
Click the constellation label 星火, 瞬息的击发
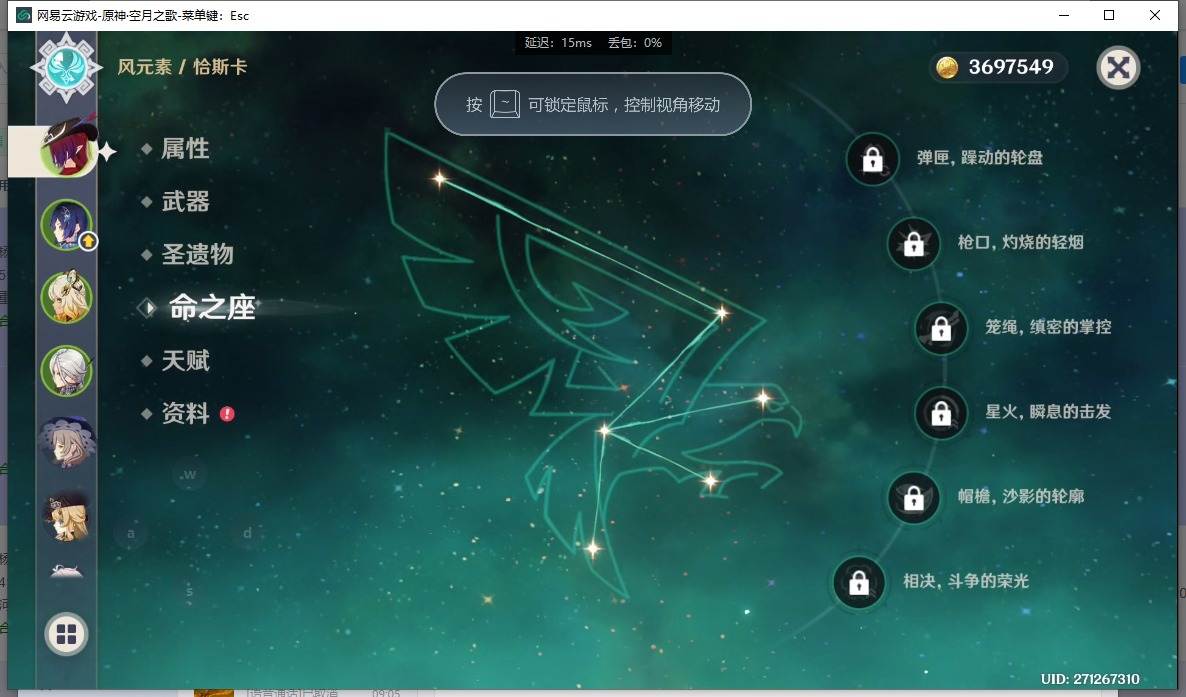click(1048, 412)
